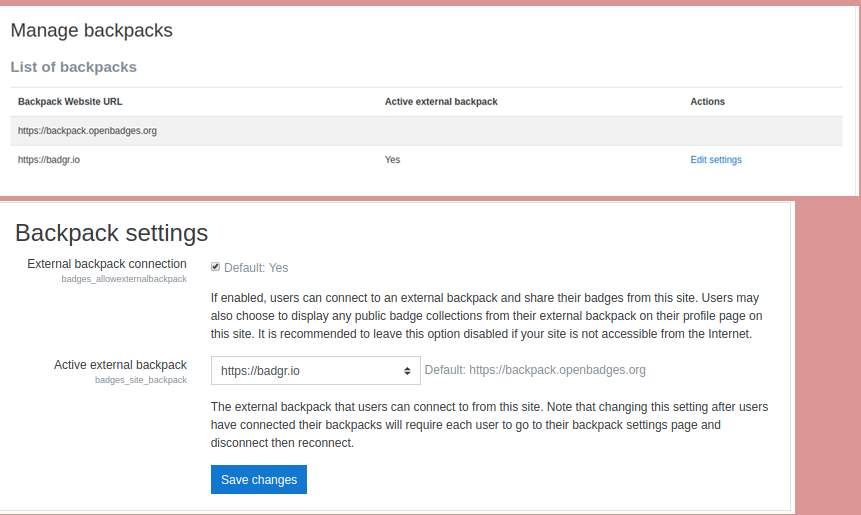Open Edit settings for badgr.io
Image resolution: width=861 pixels, height=515 pixels.
(x=716, y=160)
